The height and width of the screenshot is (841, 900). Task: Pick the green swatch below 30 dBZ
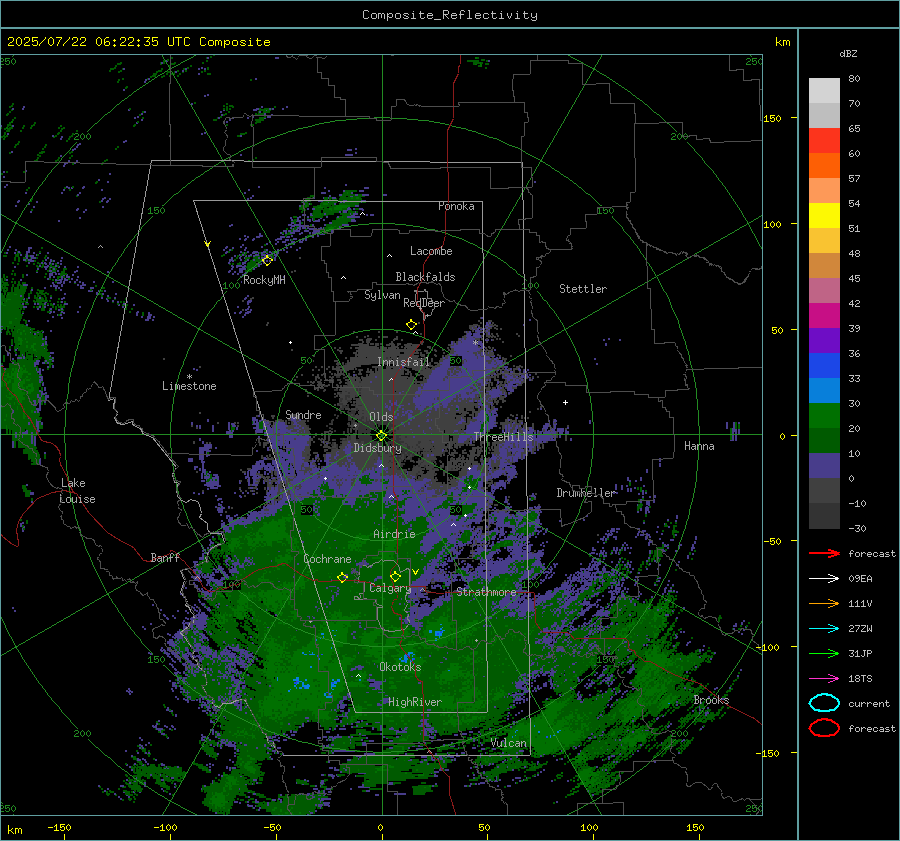(824, 415)
